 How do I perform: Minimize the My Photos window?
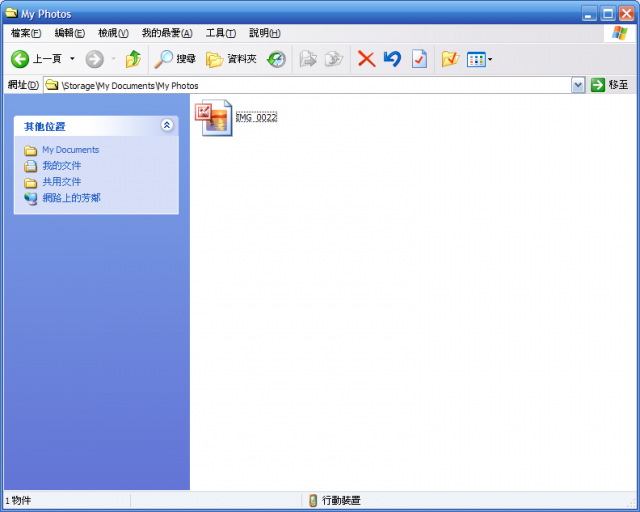589,14
